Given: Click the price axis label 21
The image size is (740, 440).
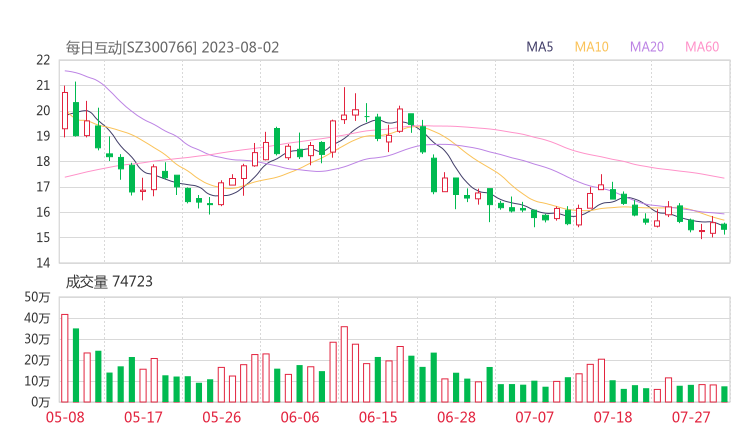Looking at the screenshot, I should coord(43,85).
